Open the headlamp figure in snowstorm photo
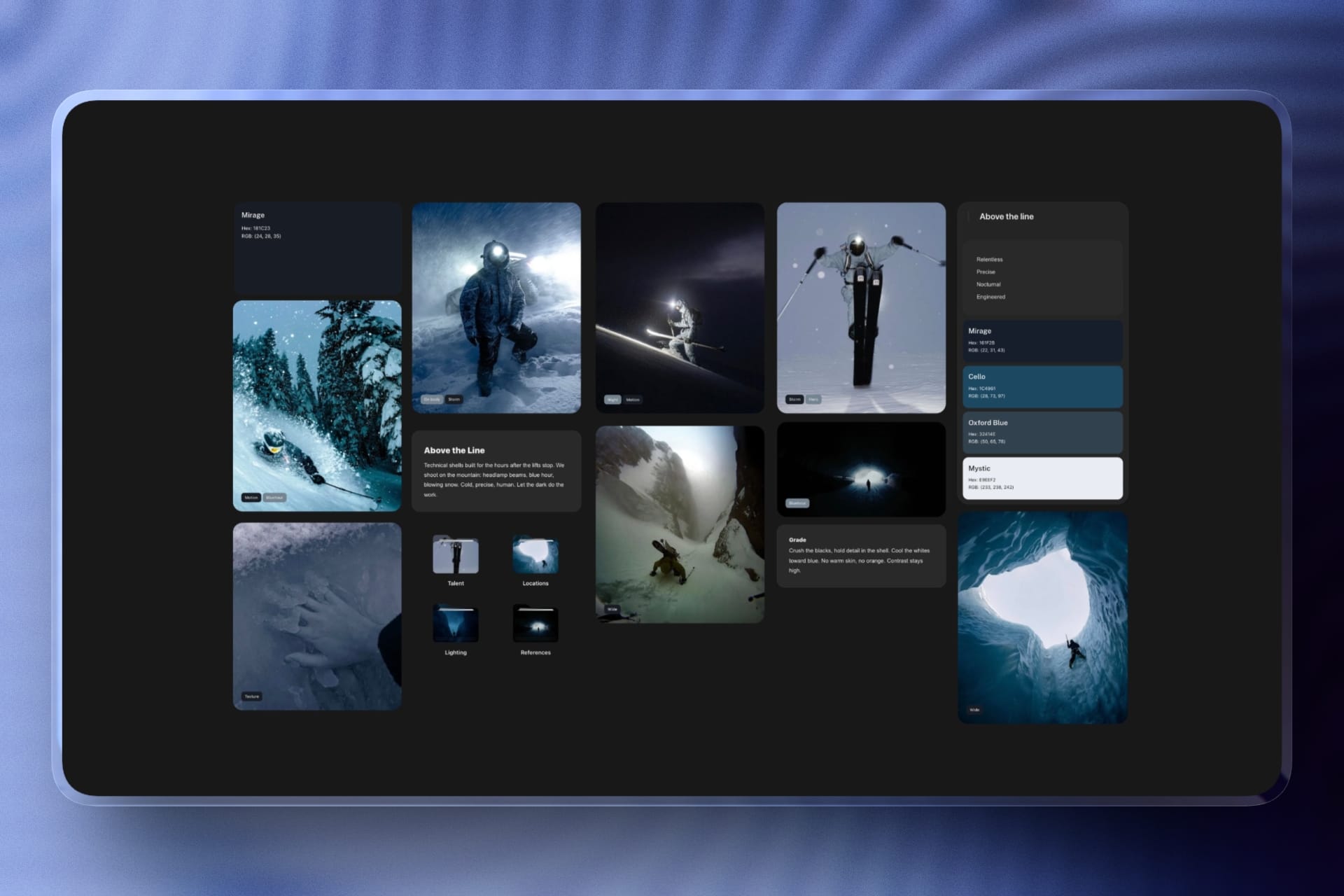Image resolution: width=1344 pixels, height=896 pixels. (x=496, y=308)
